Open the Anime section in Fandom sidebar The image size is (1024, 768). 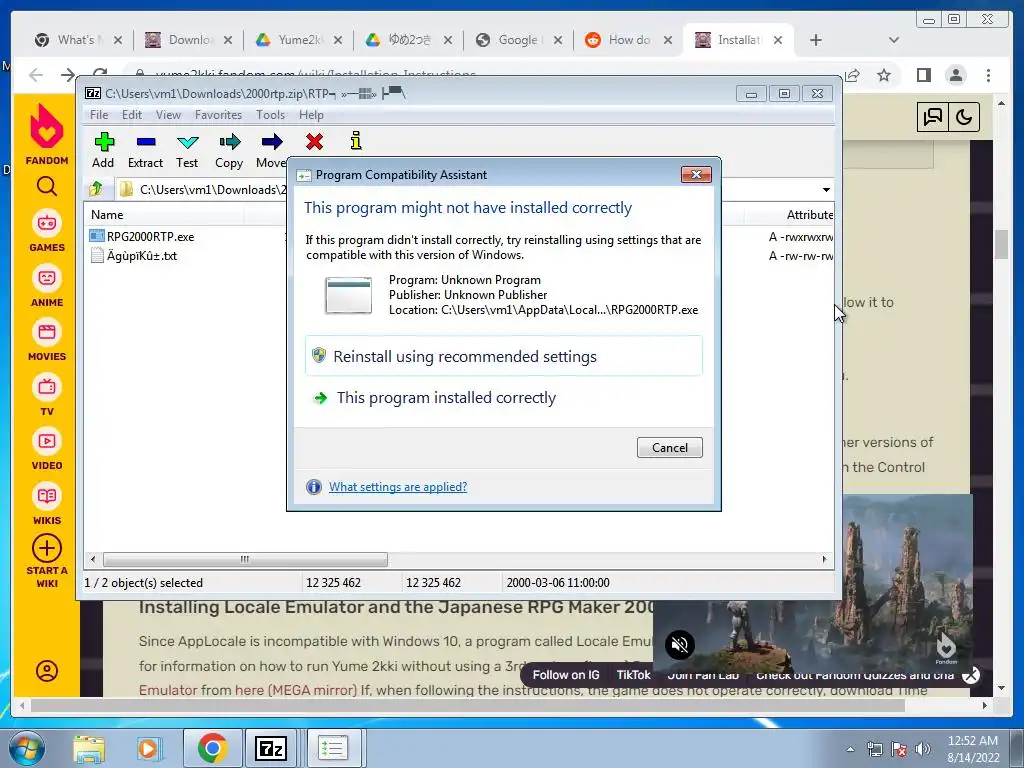pyautogui.click(x=46, y=286)
